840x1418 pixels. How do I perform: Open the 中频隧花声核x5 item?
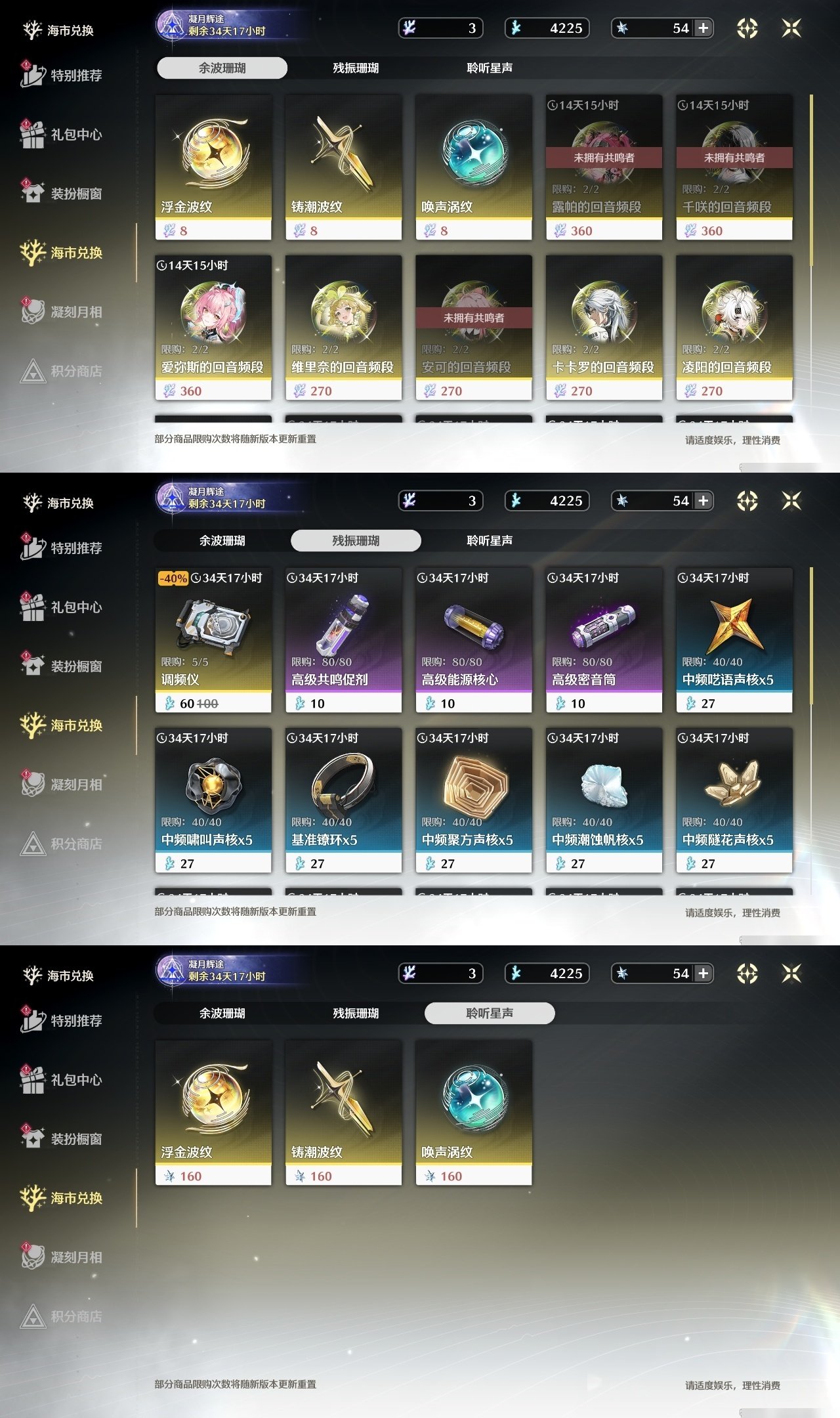(734, 800)
